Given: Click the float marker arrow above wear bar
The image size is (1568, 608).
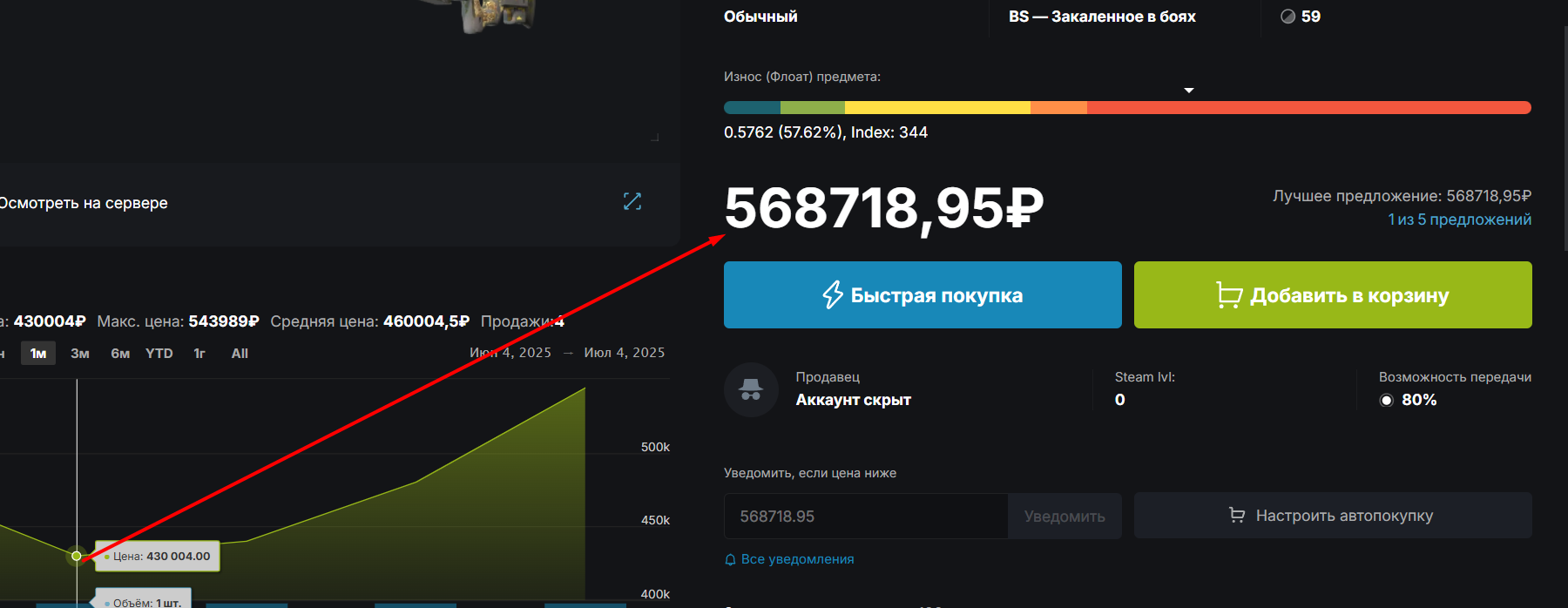Looking at the screenshot, I should click(1189, 91).
